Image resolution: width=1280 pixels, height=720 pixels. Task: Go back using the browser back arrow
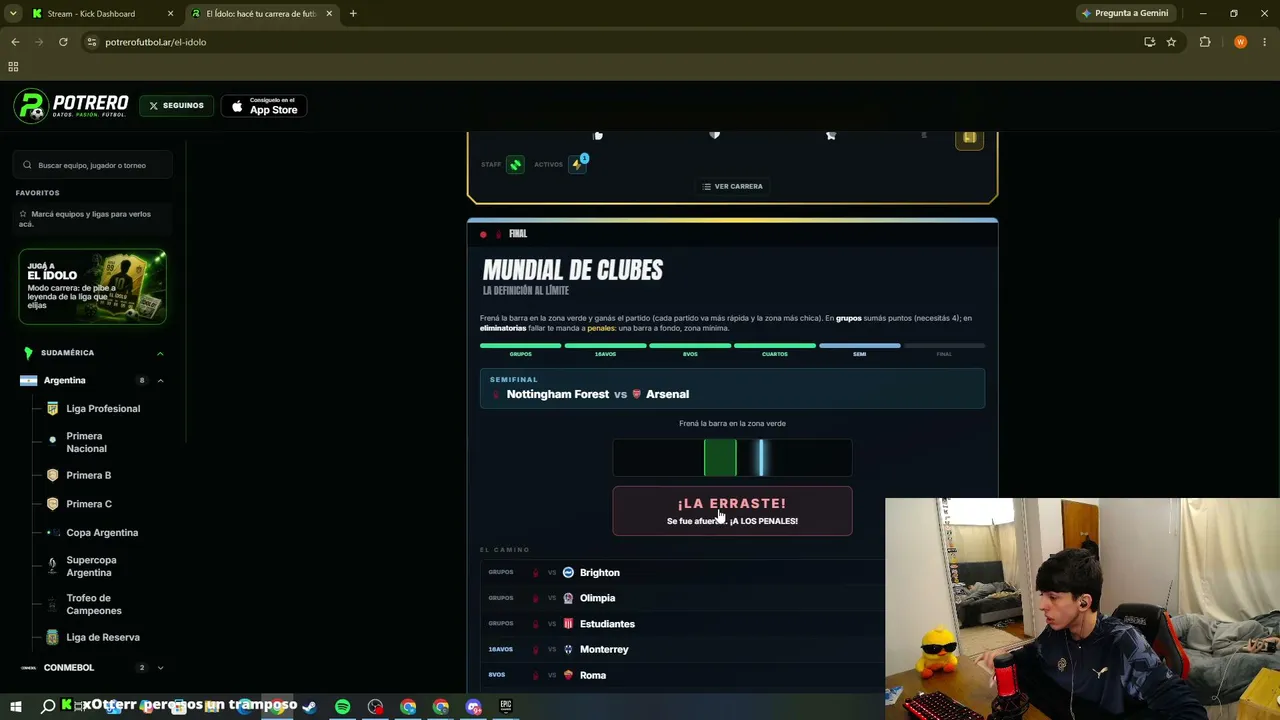(x=15, y=42)
